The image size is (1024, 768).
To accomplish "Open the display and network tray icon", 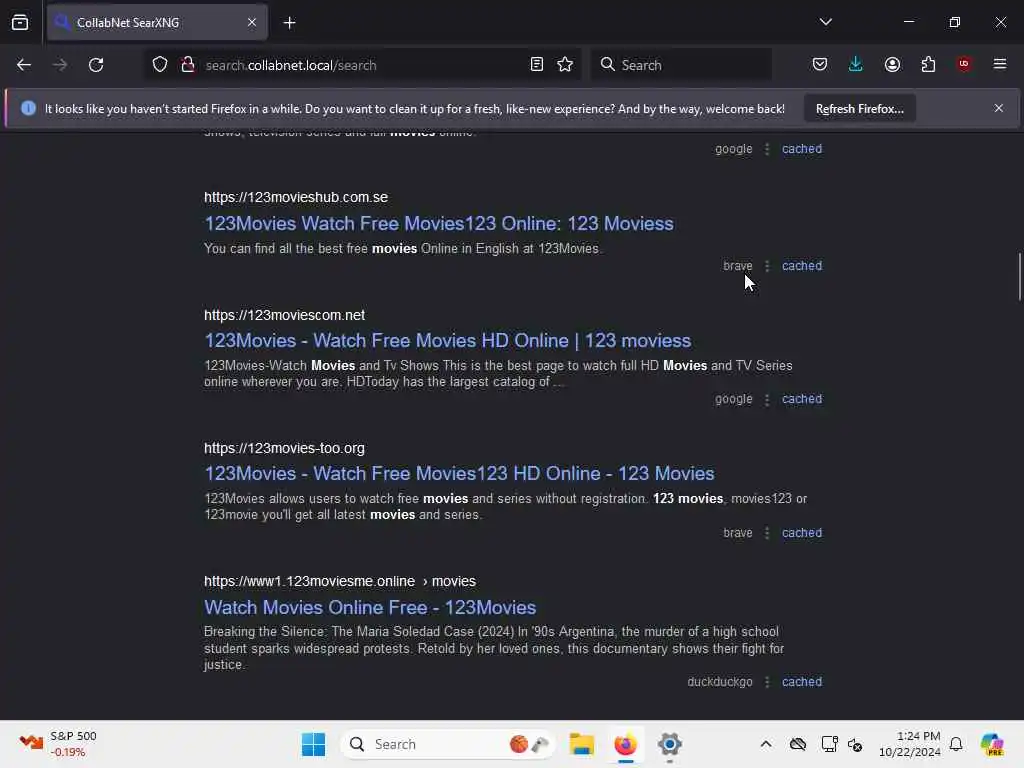I will (x=829, y=744).
